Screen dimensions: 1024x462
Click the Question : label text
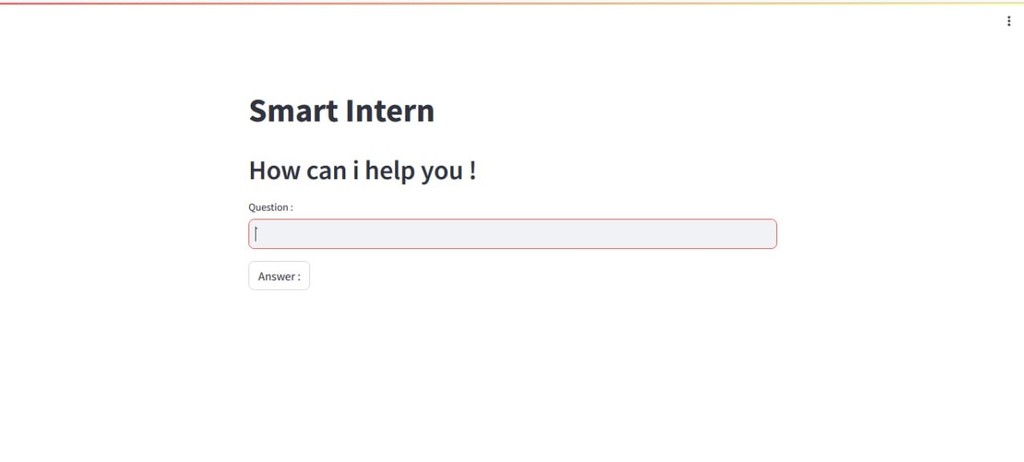270,207
